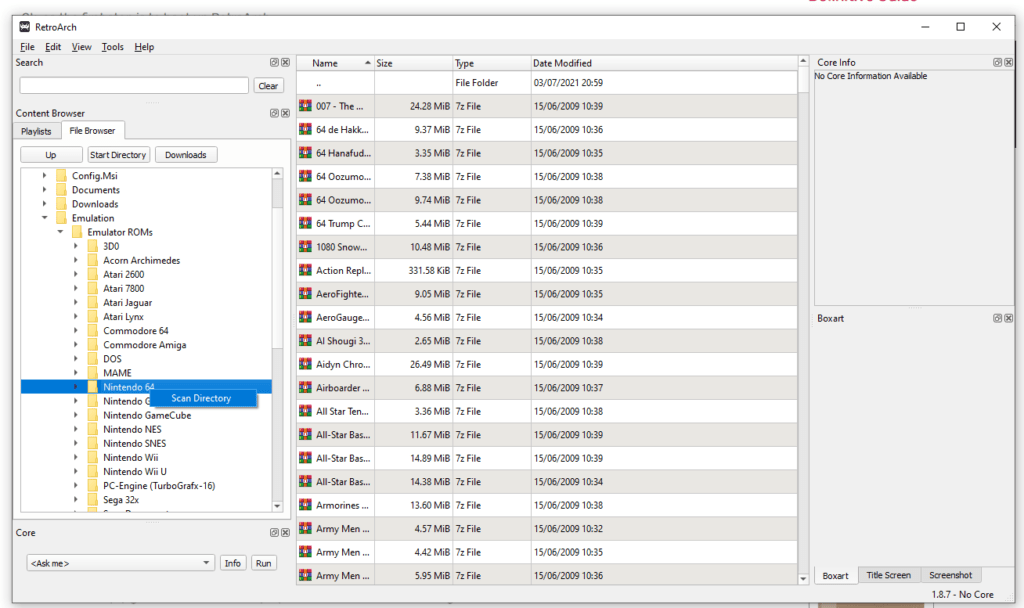Select the archive icon for Aidyn Chro
Viewport: 1024px width, 608px height.
(305, 364)
